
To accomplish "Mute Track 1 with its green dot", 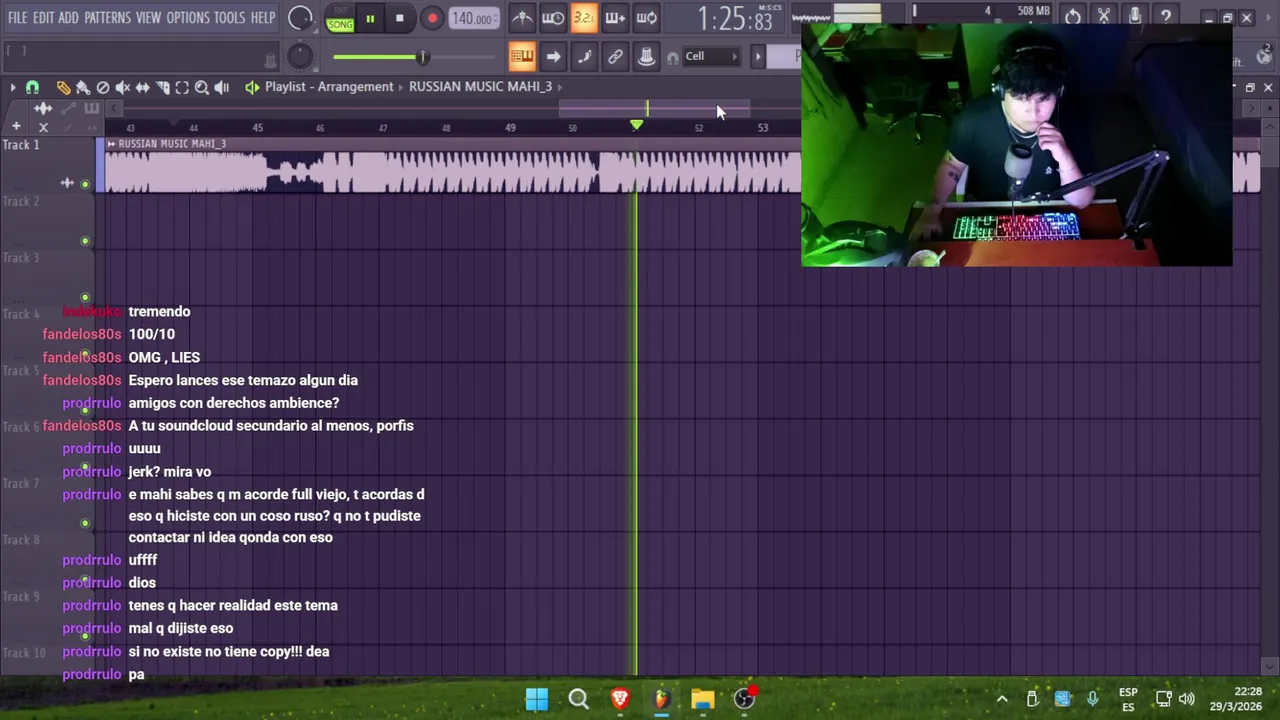I will (x=85, y=184).
